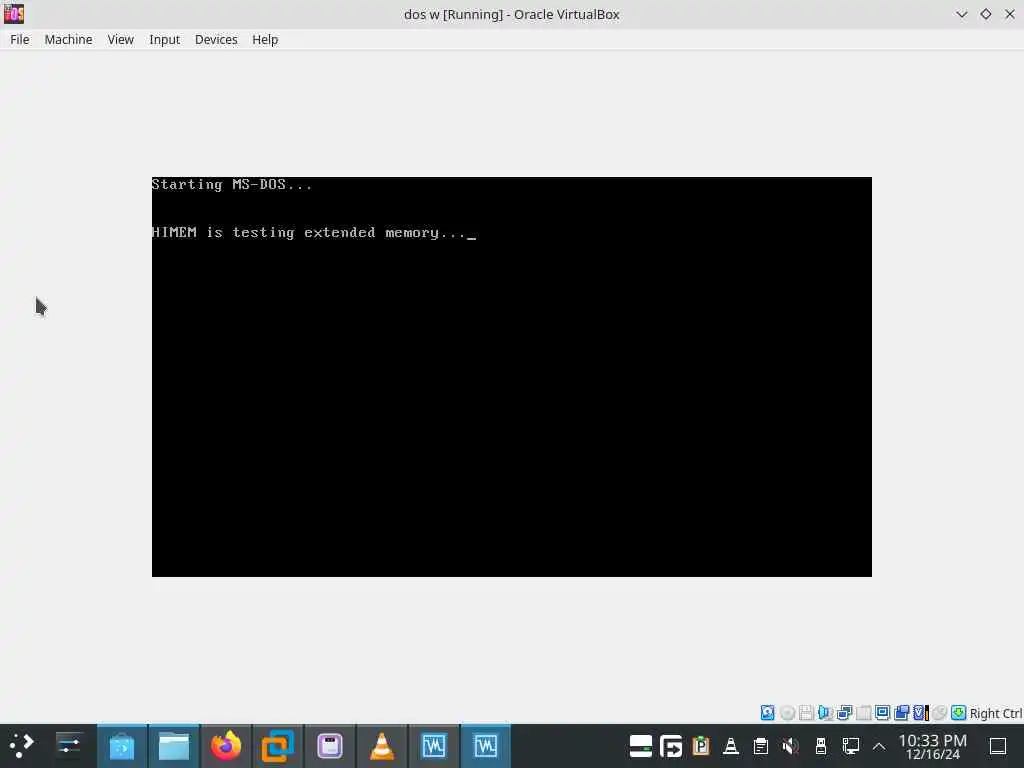Screen dimensions: 1024x768
Task: Click the sync arrows tray icon
Action: point(671,746)
